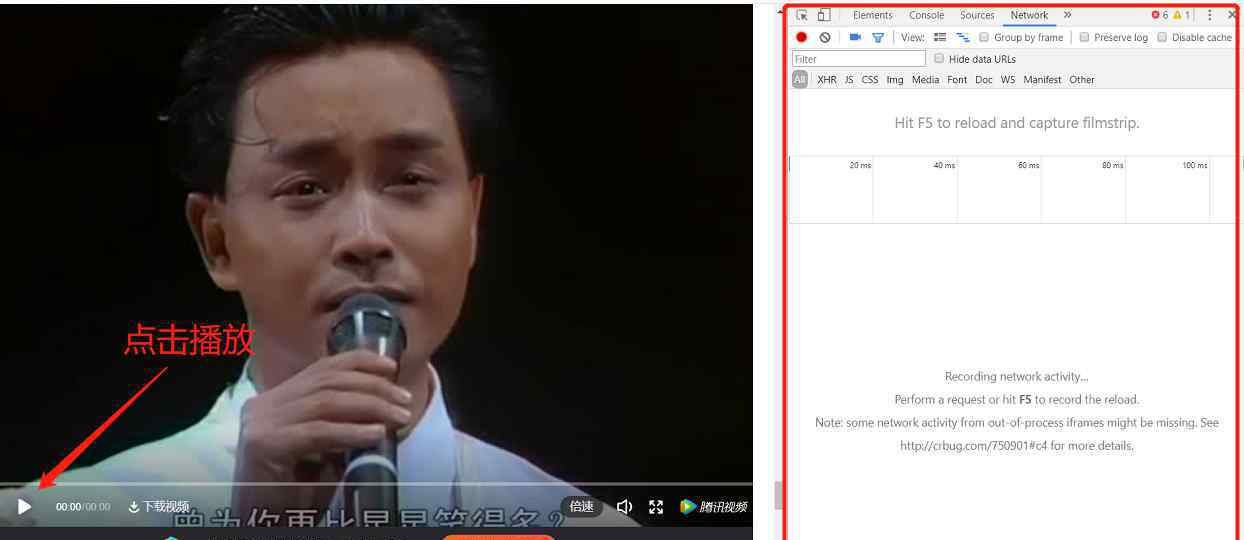Click 'Recording network activity...' text
Image resolution: width=1244 pixels, height=540 pixels.
(1016, 377)
